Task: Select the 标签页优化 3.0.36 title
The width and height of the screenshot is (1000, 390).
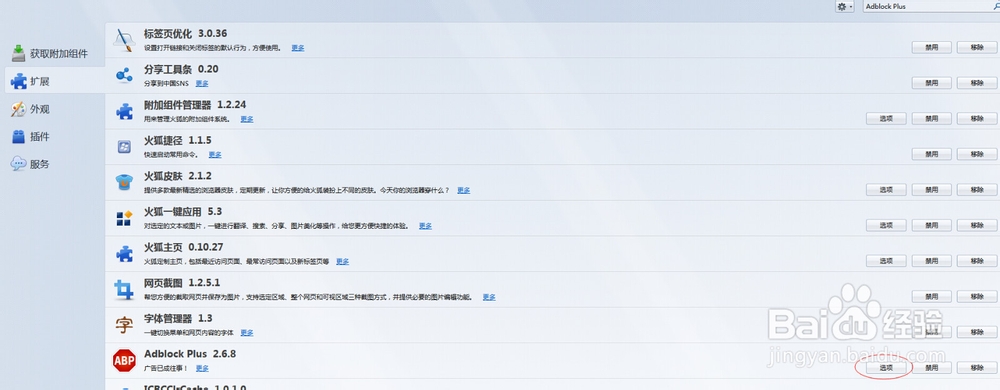Action: [186, 34]
